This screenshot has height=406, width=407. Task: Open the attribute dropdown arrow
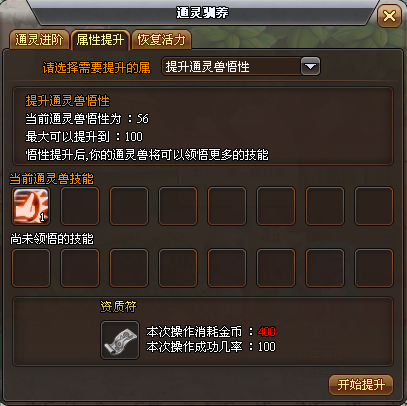click(x=310, y=66)
